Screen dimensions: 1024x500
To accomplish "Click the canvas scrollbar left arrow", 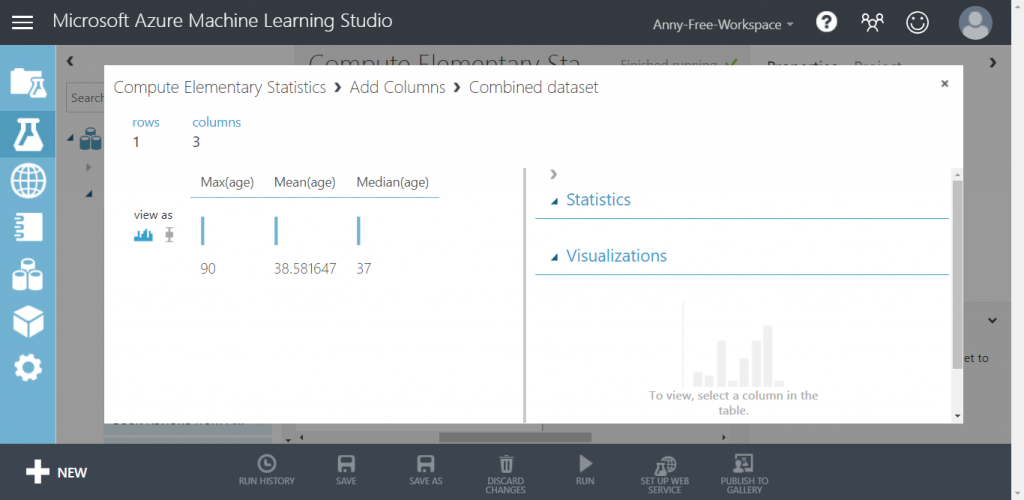I will pos(302,437).
